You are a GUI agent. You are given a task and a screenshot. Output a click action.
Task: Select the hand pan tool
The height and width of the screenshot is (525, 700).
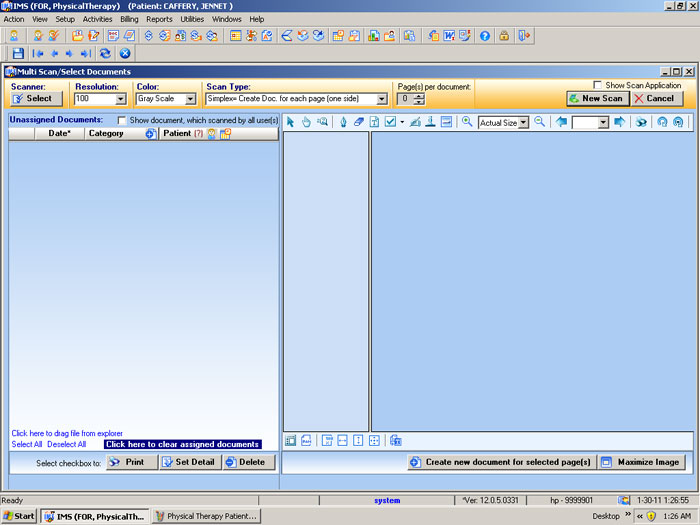[x=306, y=122]
